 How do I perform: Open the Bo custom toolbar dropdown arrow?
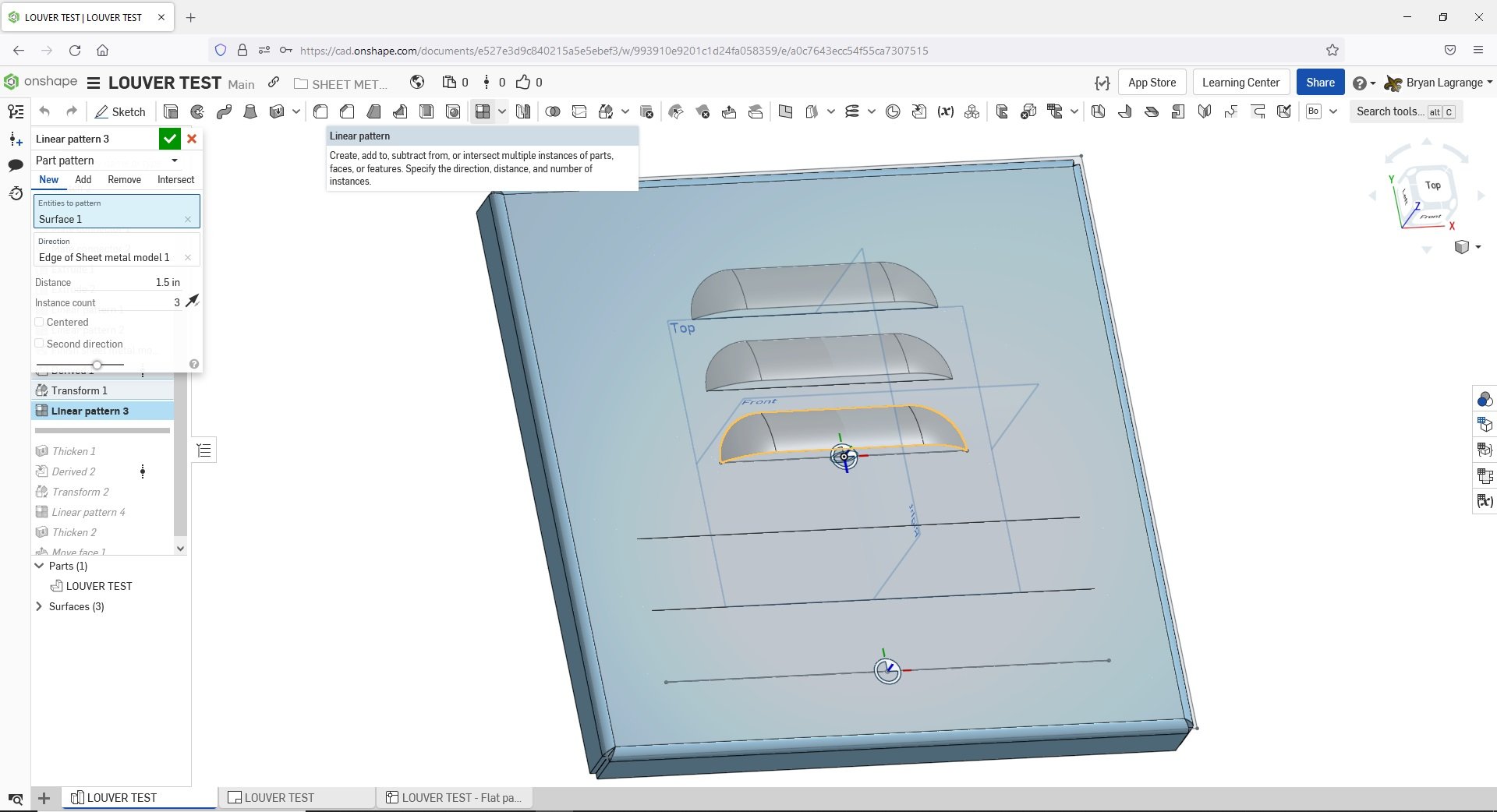pyautogui.click(x=1333, y=111)
